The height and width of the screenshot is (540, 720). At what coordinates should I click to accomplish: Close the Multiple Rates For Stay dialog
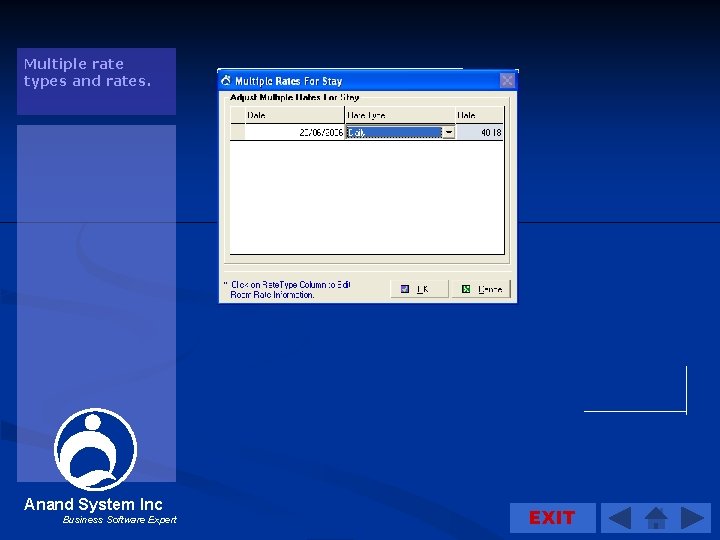coord(507,81)
